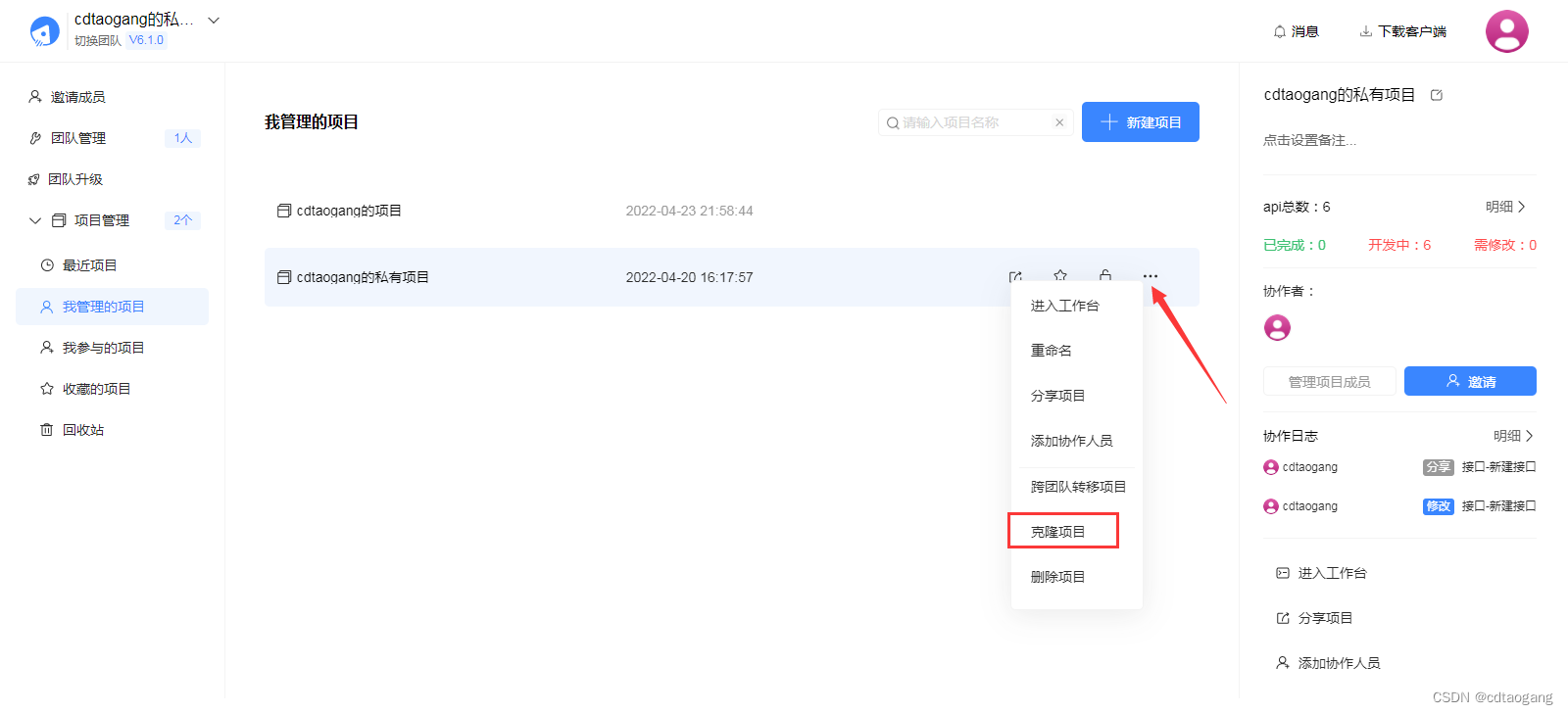
Task: Star the cdtaogang的私有项目 row
Action: point(1060,276)
